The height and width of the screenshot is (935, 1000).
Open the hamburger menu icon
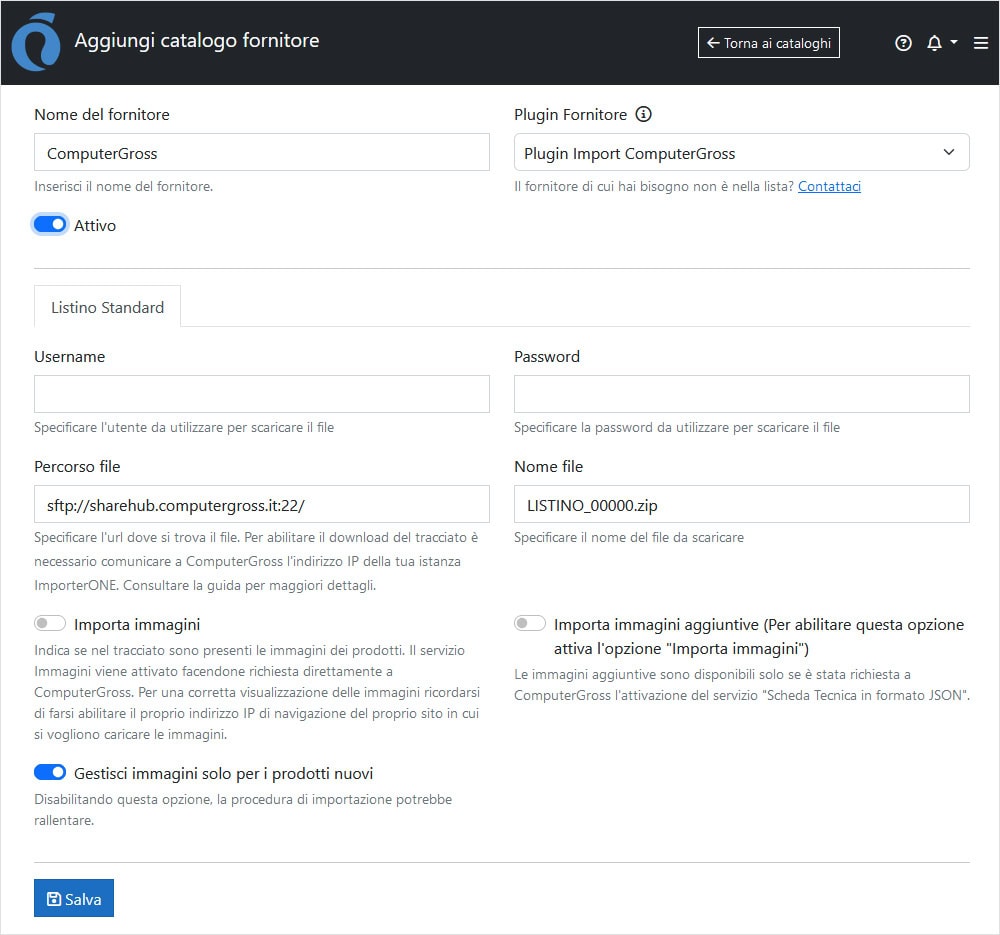click(980, 43)
